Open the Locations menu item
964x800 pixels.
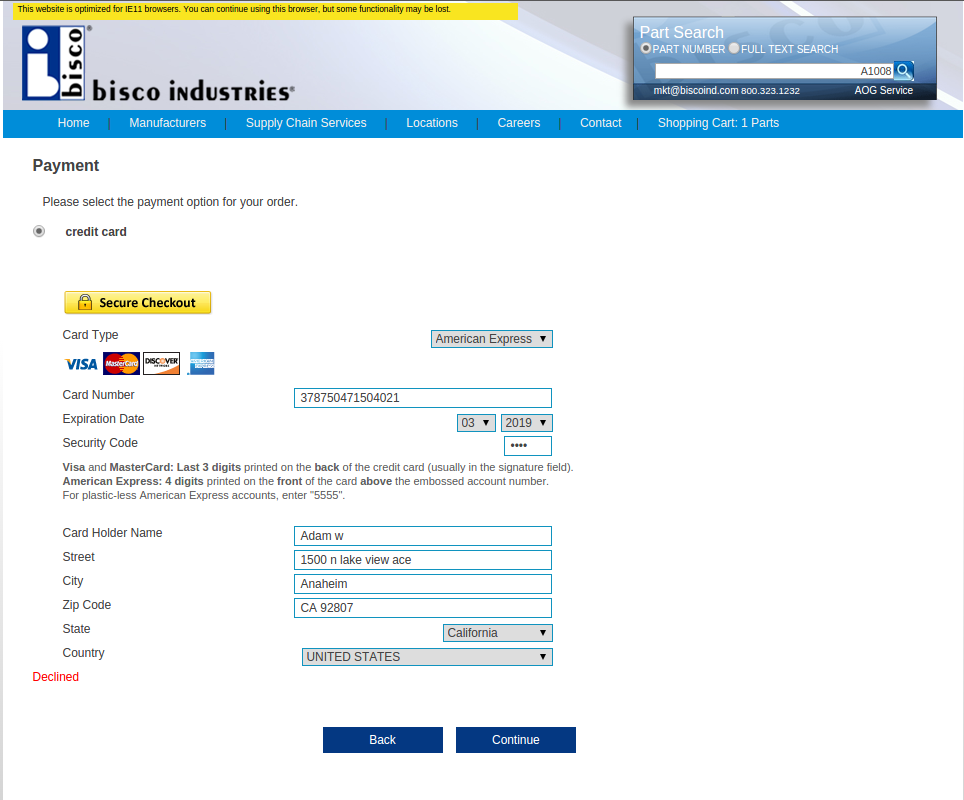pos(432,123)
